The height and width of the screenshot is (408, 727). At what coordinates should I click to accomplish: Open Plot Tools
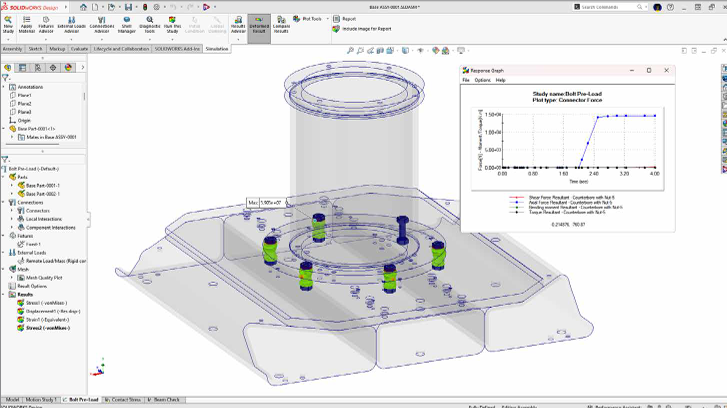click(307, 19)
